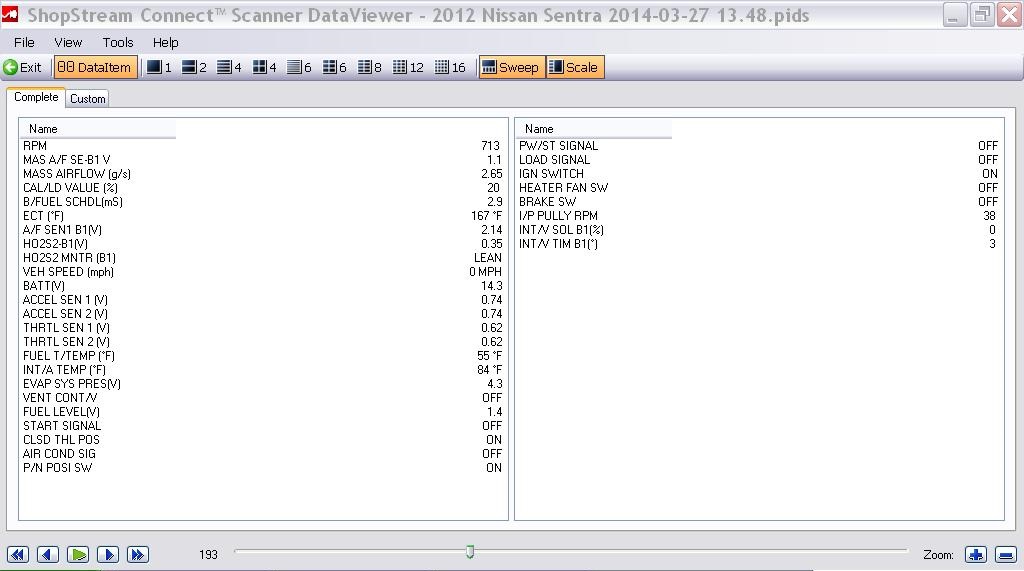1024x571 pixels.
Task: Select the LOAD SIGNAL row
Action: pos(759,160)
